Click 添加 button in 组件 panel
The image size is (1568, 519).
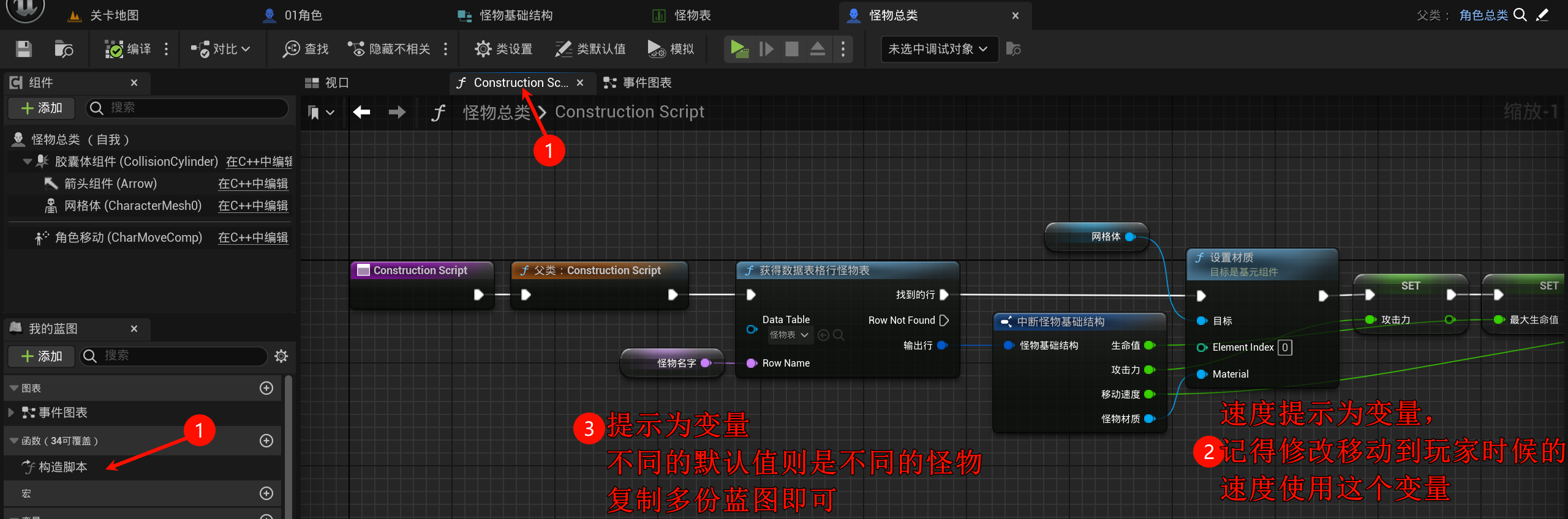pyautogui.click(x=42, y=108)
